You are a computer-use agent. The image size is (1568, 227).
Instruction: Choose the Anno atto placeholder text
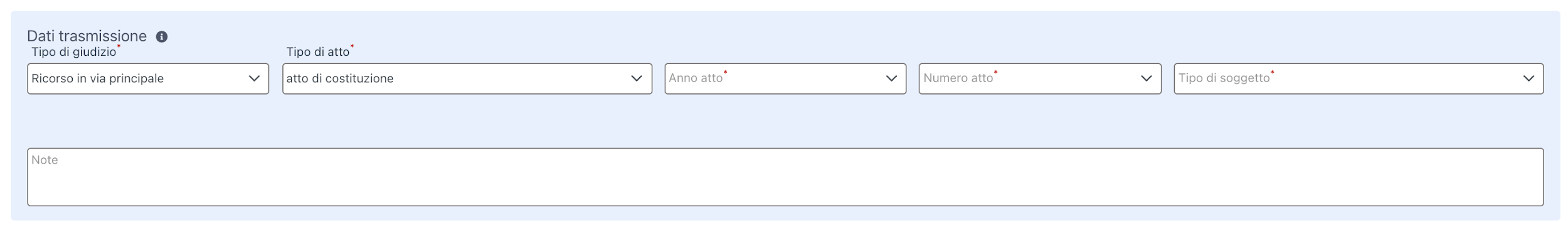pos(696,78)
